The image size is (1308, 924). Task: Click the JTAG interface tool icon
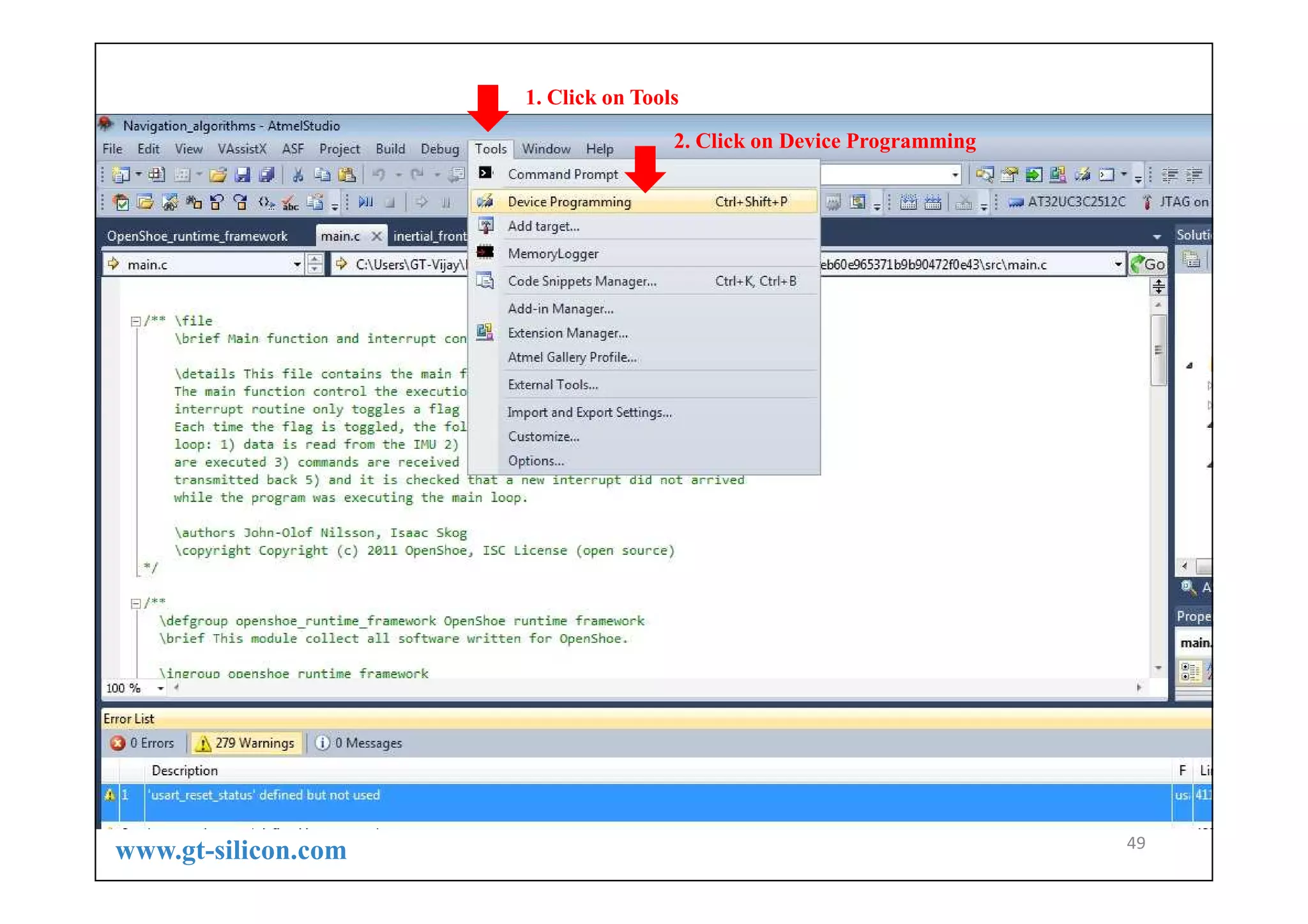[x=1148, y=202]
